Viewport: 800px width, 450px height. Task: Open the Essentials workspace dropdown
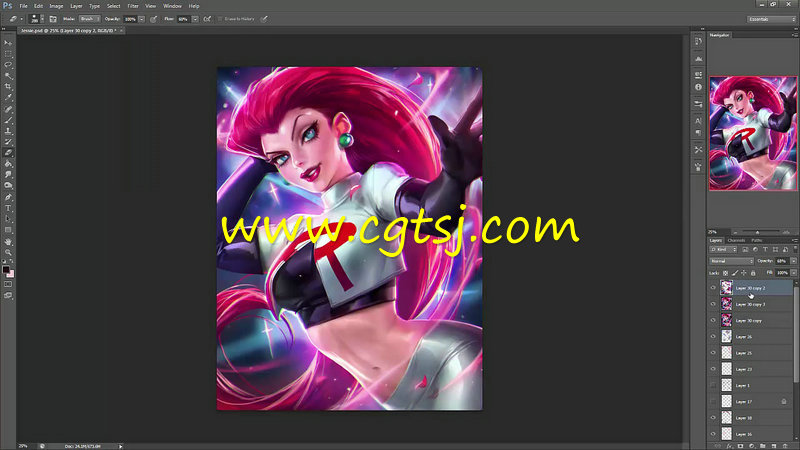[x=771, y=19]
